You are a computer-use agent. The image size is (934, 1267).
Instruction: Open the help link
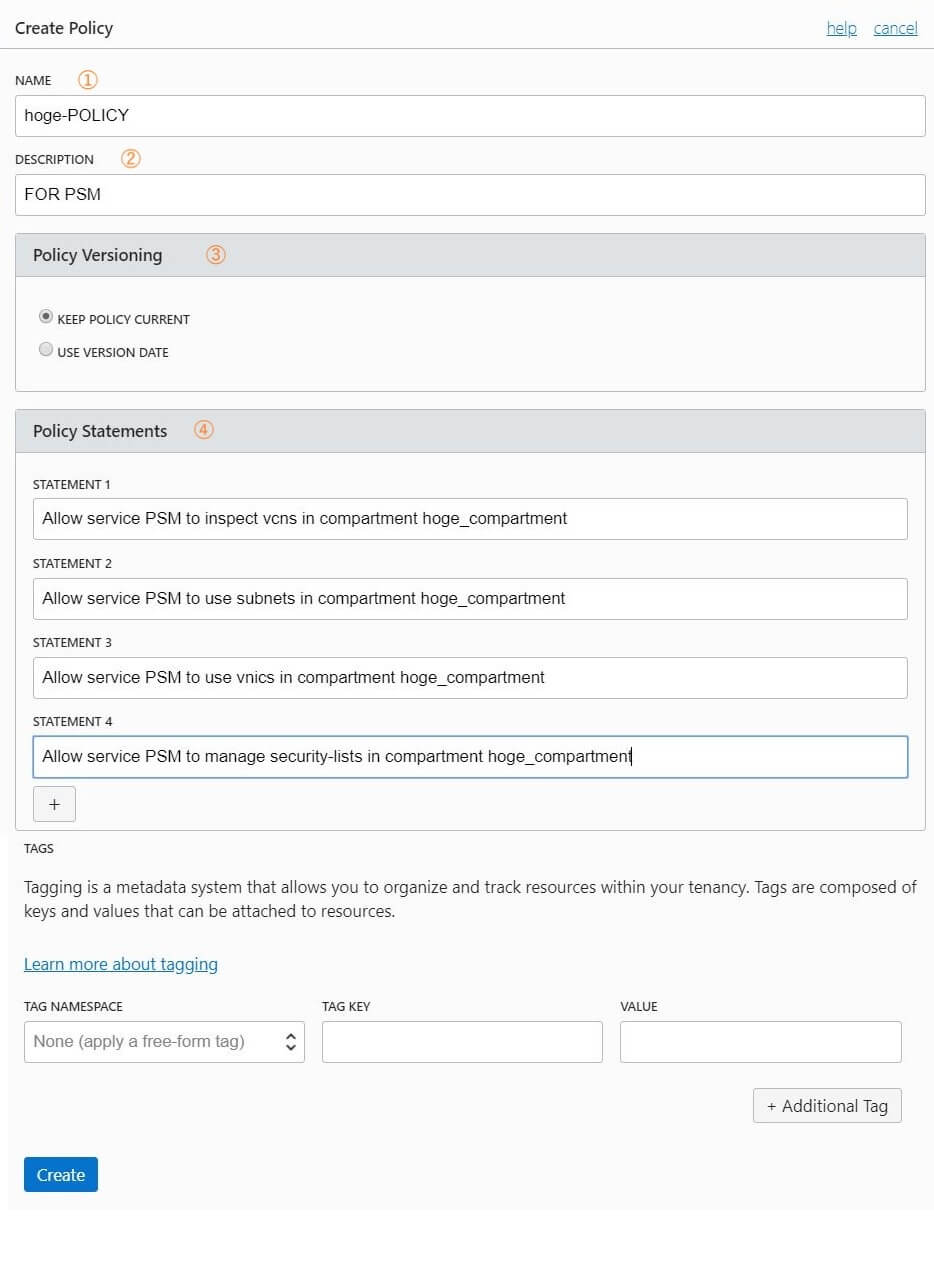click(x=841, y=28)
